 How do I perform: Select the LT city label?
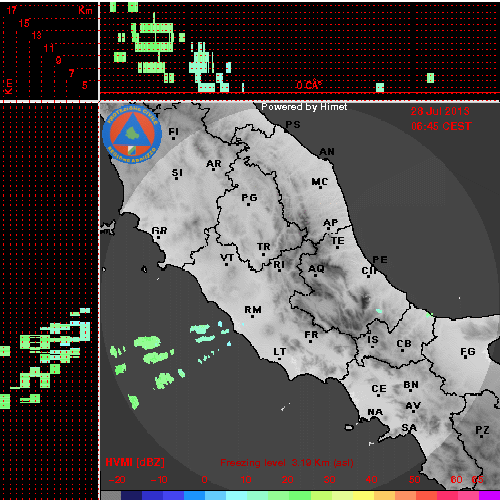(280, 352)
